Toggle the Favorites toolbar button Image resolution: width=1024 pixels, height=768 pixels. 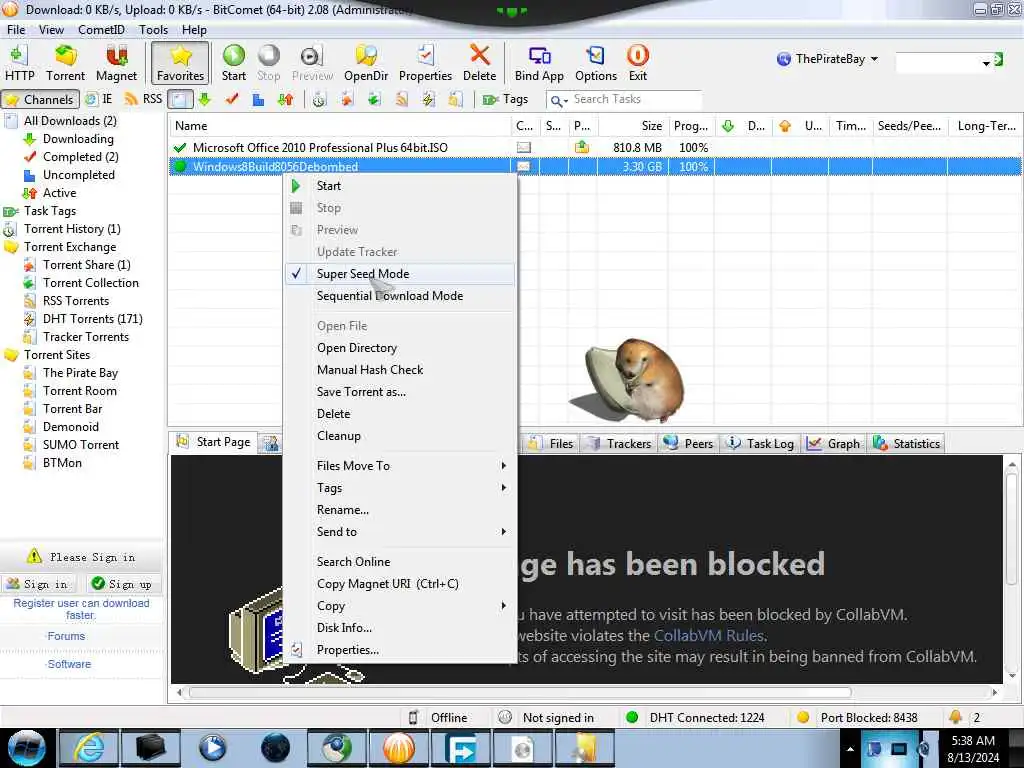pyautogui.click(x=180, y=63)
